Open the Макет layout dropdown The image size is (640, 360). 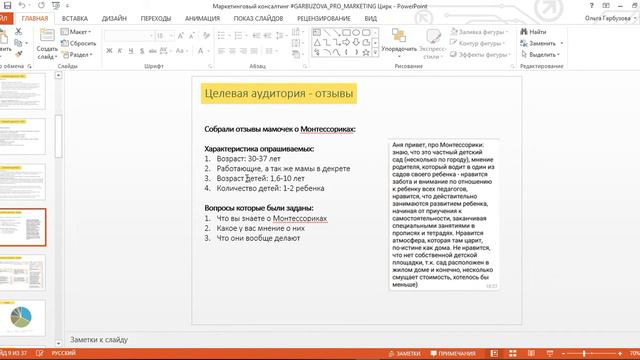[76, 31]
